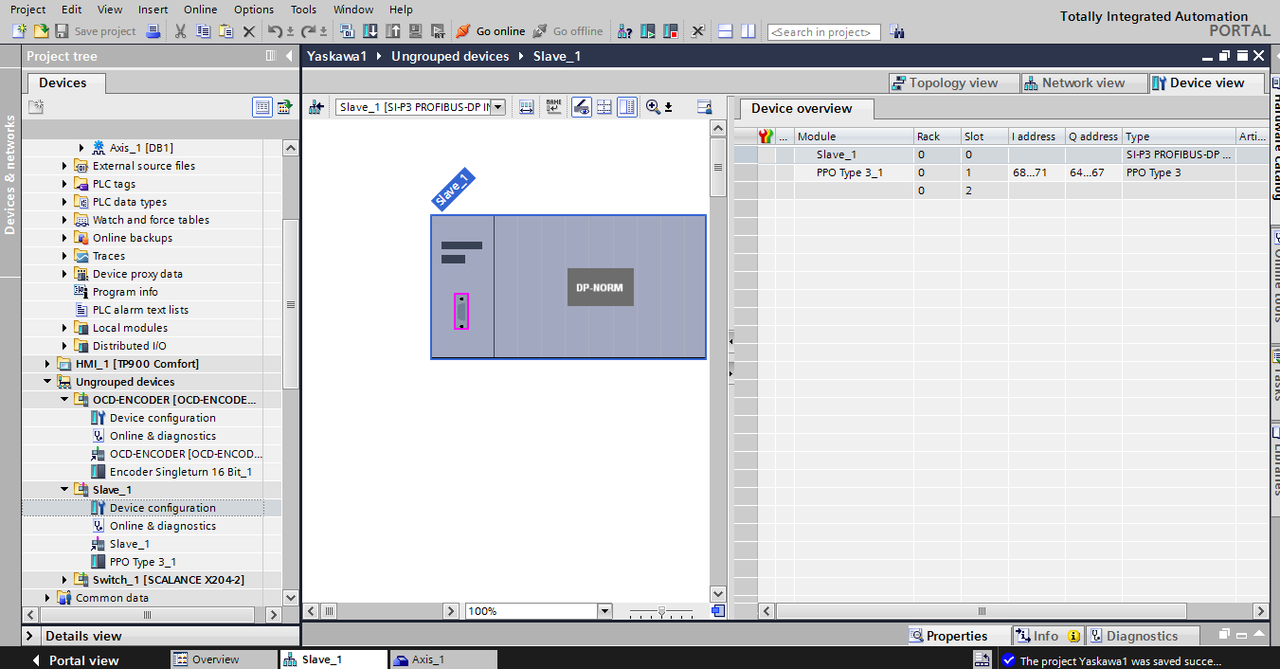This screenshot has height=669, width=1280.
Task: Toggle the highlighted view button next to Show module labels
Action: [581, 107]
